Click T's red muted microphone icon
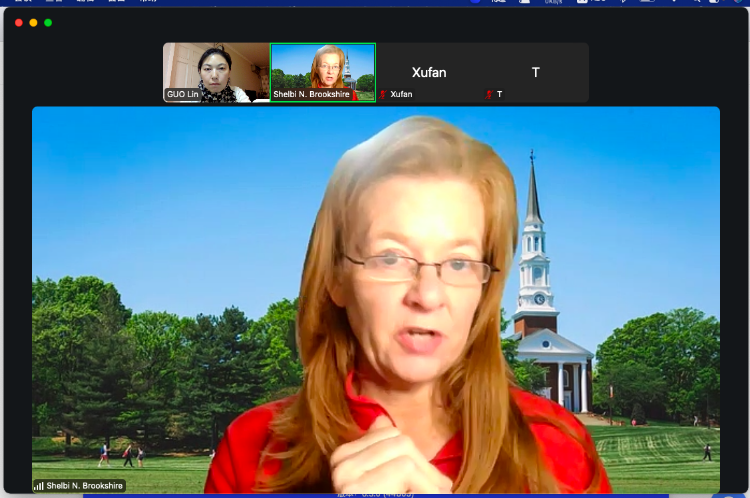Viewport: 750px width, 498px height. tap(489, 95)
